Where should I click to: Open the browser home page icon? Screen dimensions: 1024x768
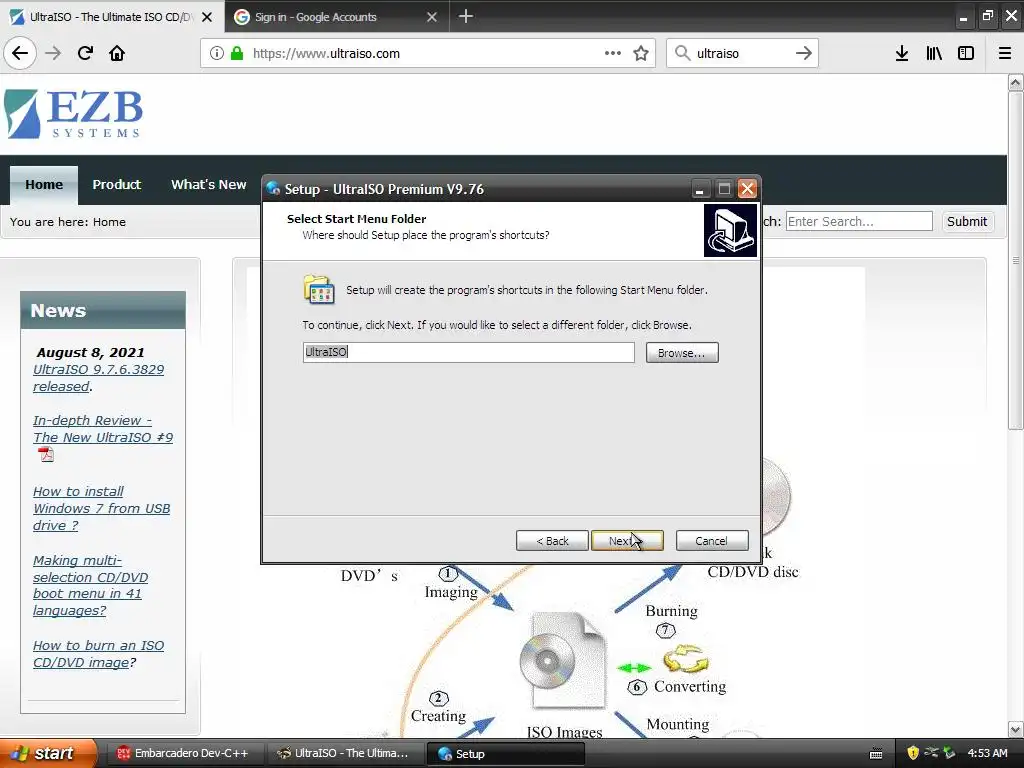point(117,53)
